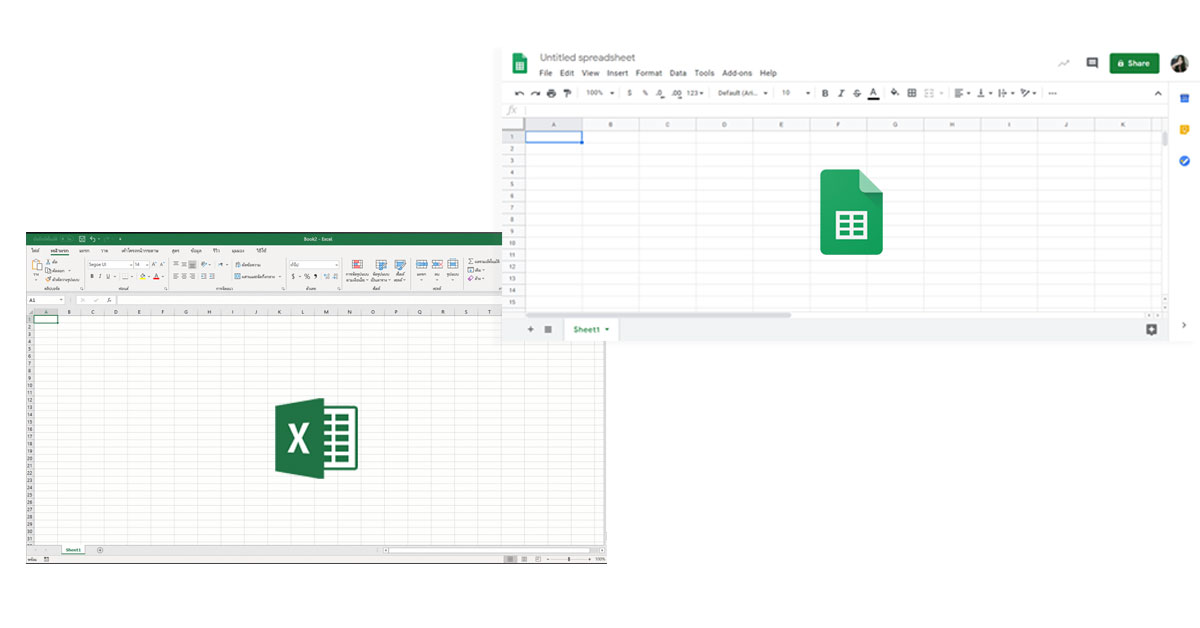Toggle italic in Excel ribbon

click(100, 277)
